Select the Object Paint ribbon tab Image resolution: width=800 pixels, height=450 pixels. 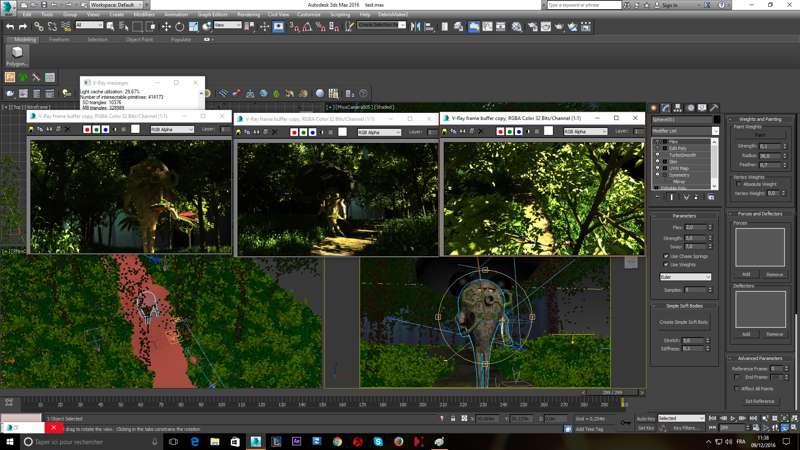coord(139,39)
